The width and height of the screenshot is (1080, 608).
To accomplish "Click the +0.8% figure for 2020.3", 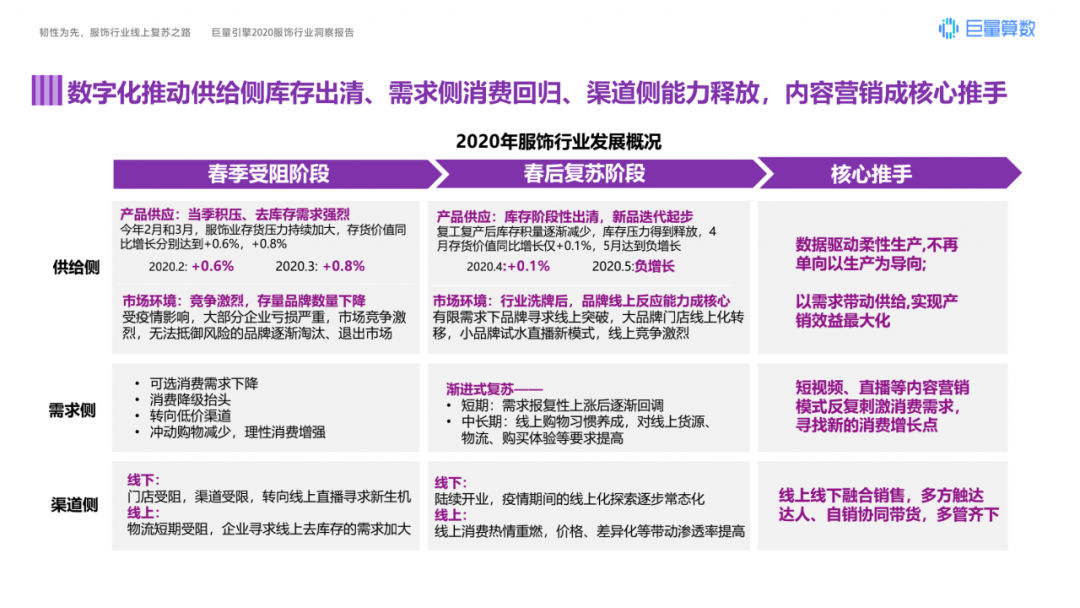I will point(342,266).
